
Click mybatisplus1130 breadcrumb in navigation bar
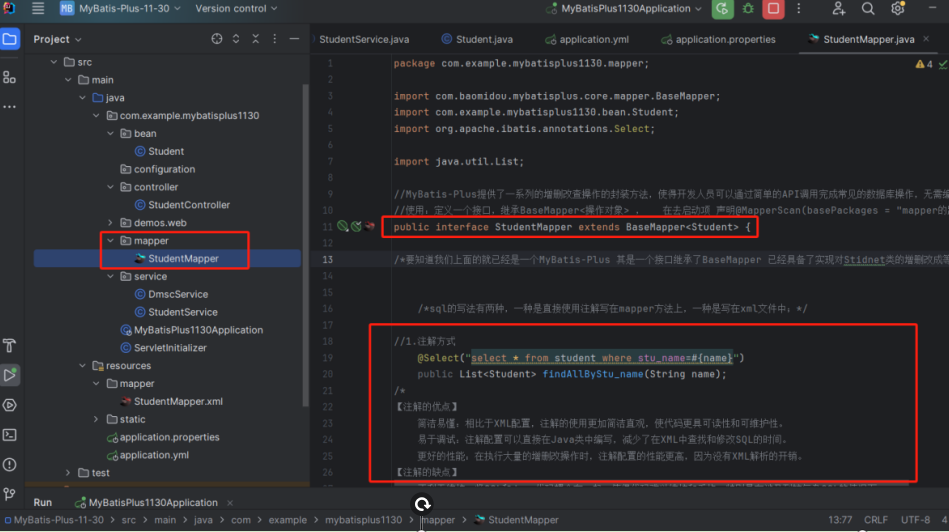click(363, 520)
